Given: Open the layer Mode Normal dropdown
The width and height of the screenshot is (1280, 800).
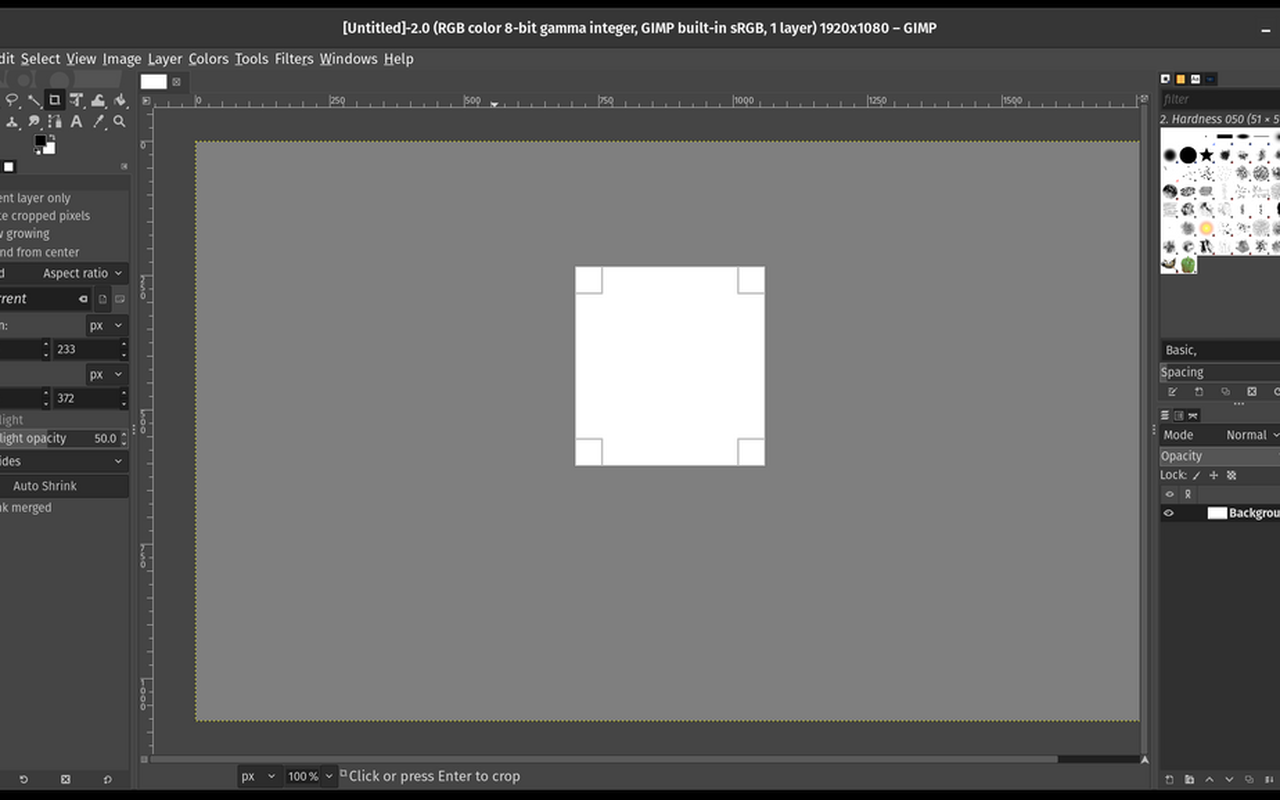Looking at the screenshot, I should tap(1220, 435).
